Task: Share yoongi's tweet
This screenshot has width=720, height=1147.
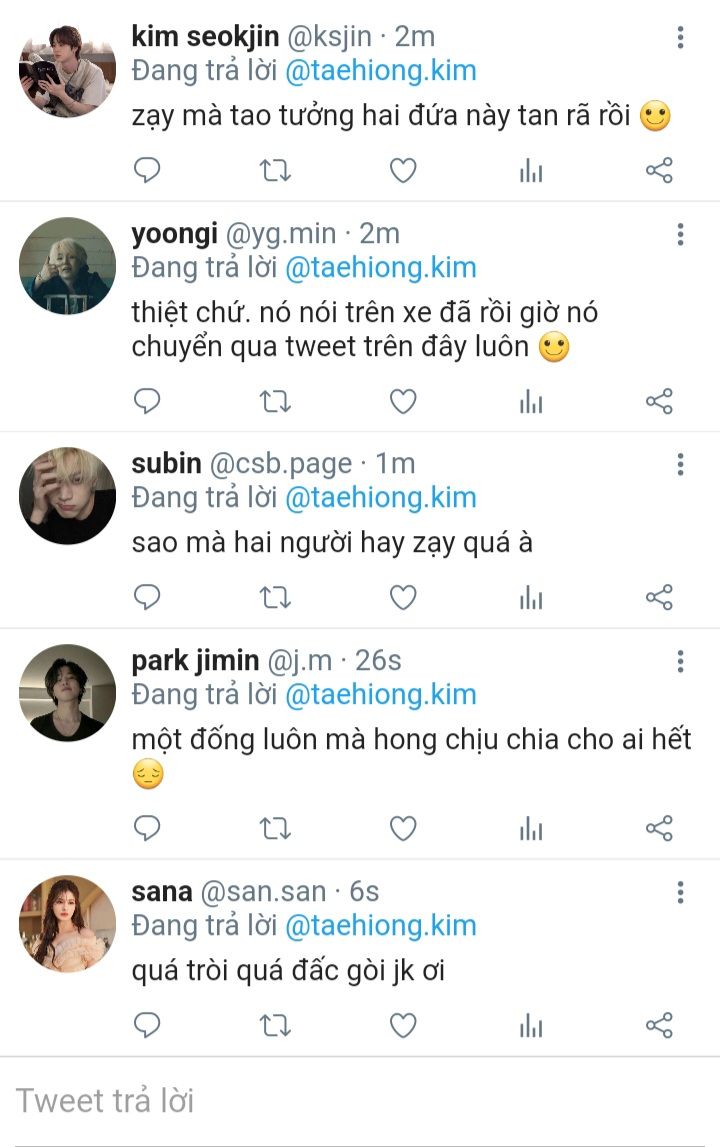Action: 659,402
